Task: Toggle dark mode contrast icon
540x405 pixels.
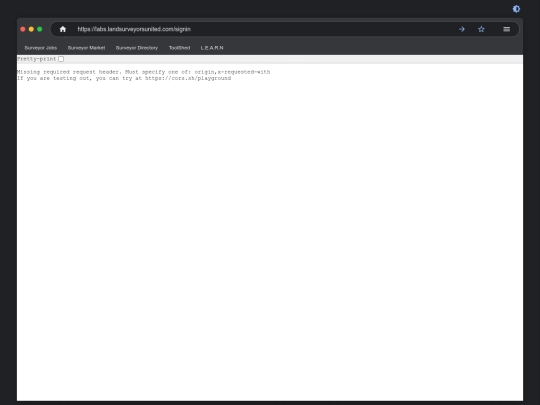Action: 516,9
